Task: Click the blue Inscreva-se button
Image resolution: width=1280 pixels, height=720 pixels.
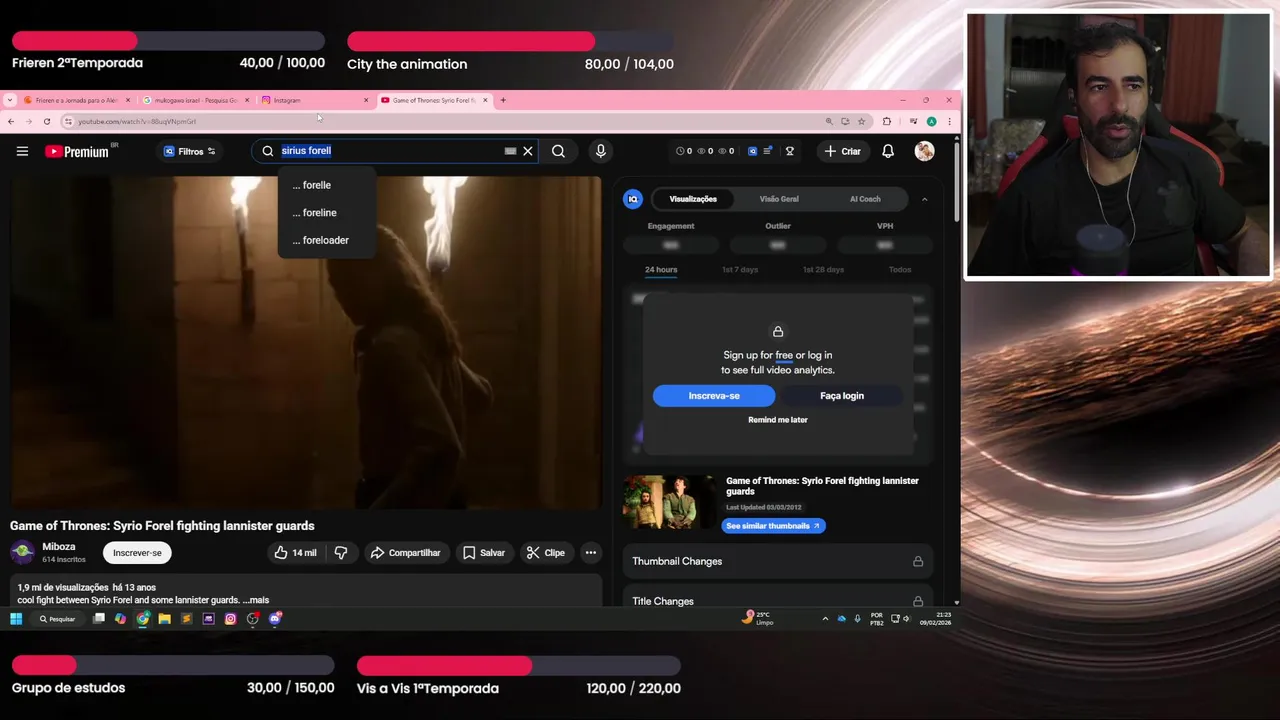Action: click(714, 396)
